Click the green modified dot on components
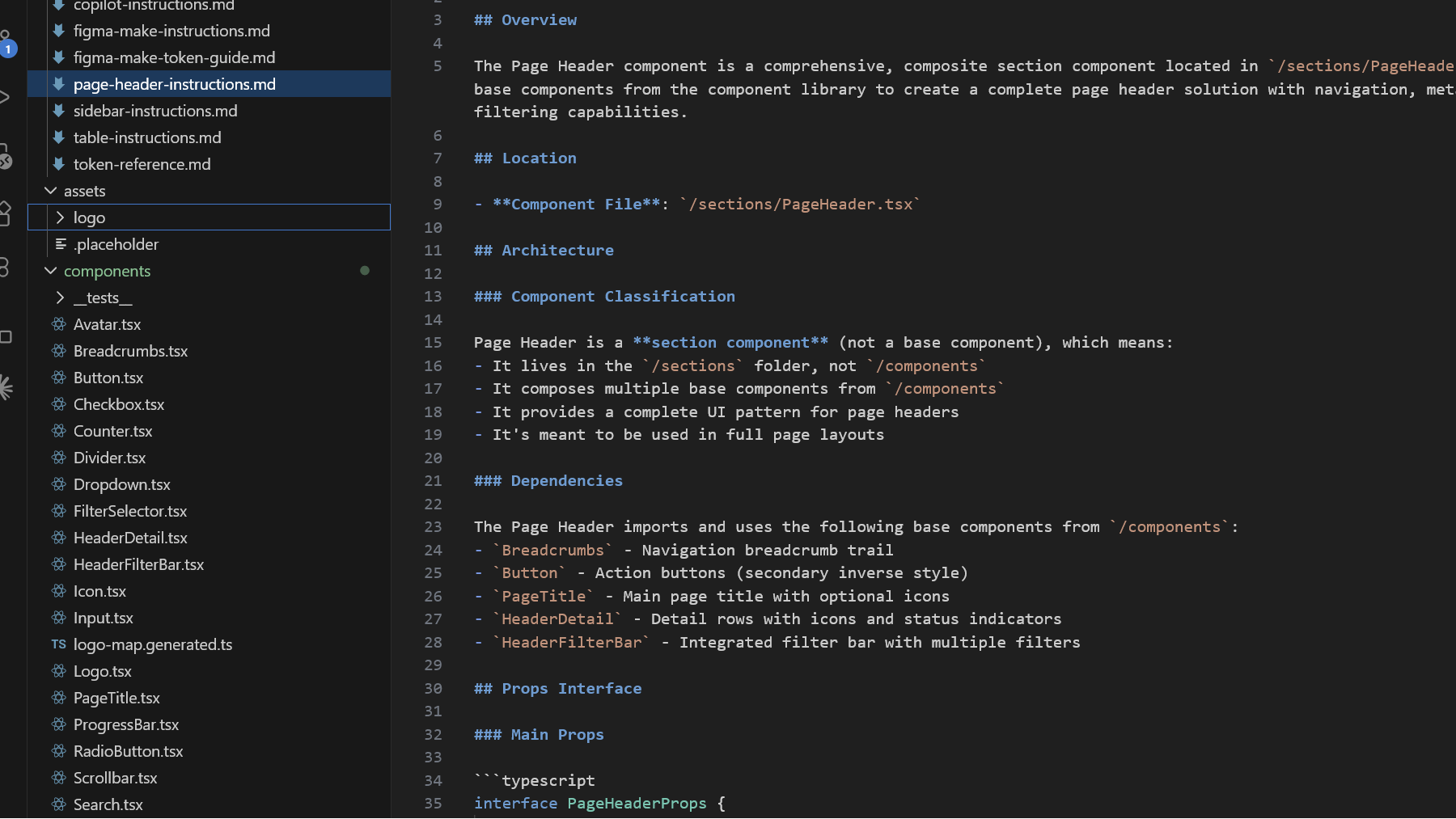 point(365,271)
